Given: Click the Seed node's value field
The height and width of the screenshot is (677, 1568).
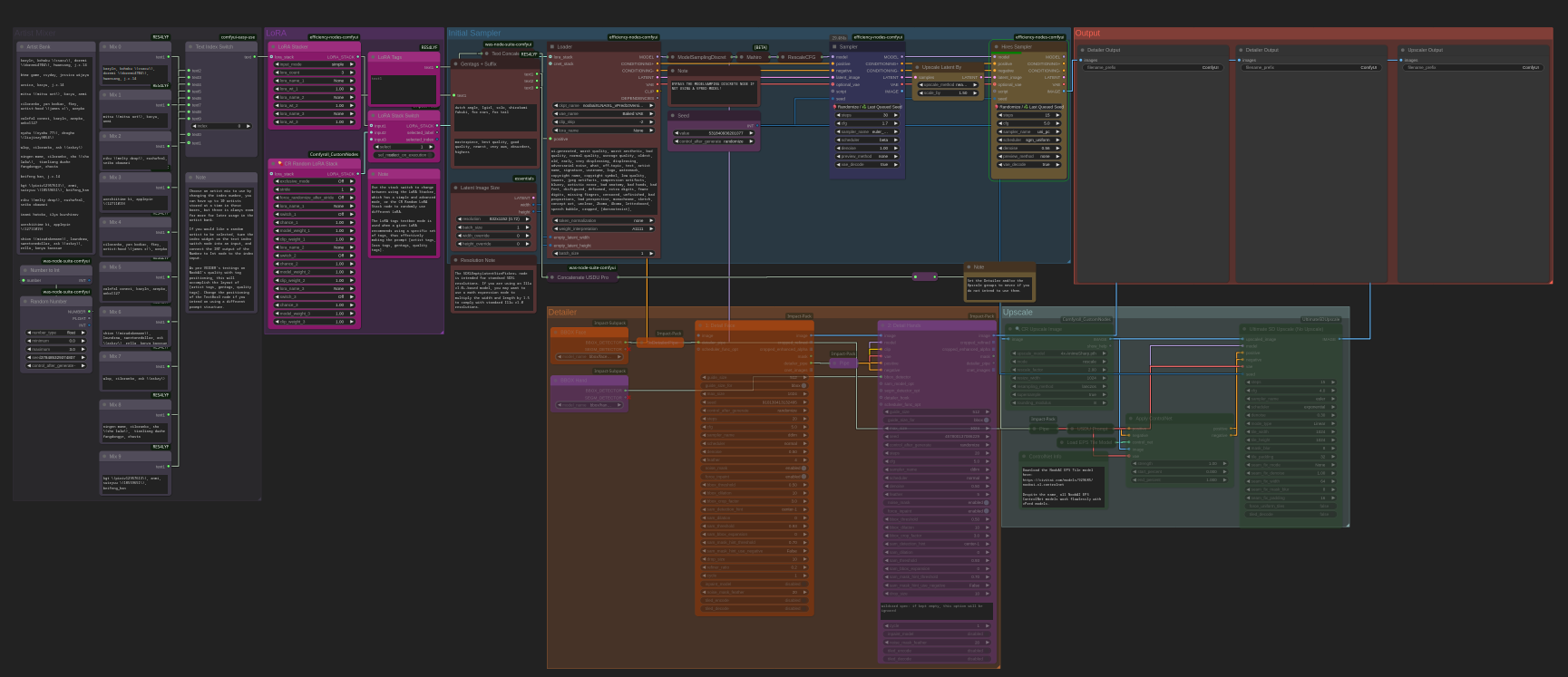Looking at the screenshot, I should pos(716,133).
